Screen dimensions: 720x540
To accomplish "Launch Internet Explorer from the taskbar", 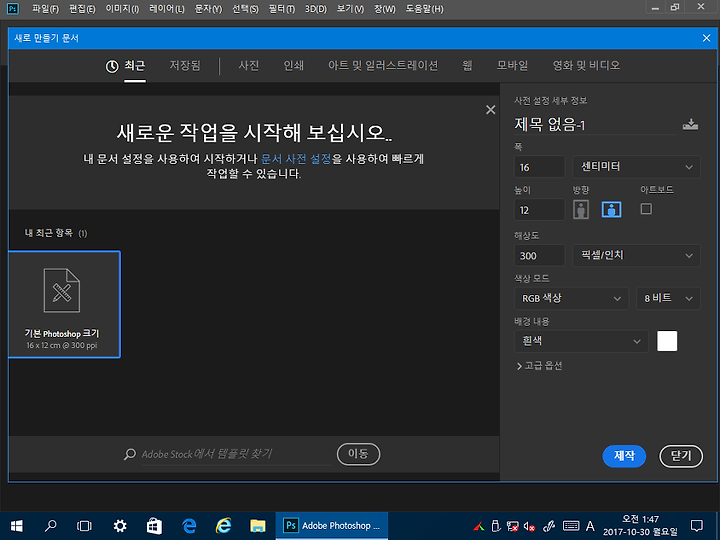I will tap(223, 526).
